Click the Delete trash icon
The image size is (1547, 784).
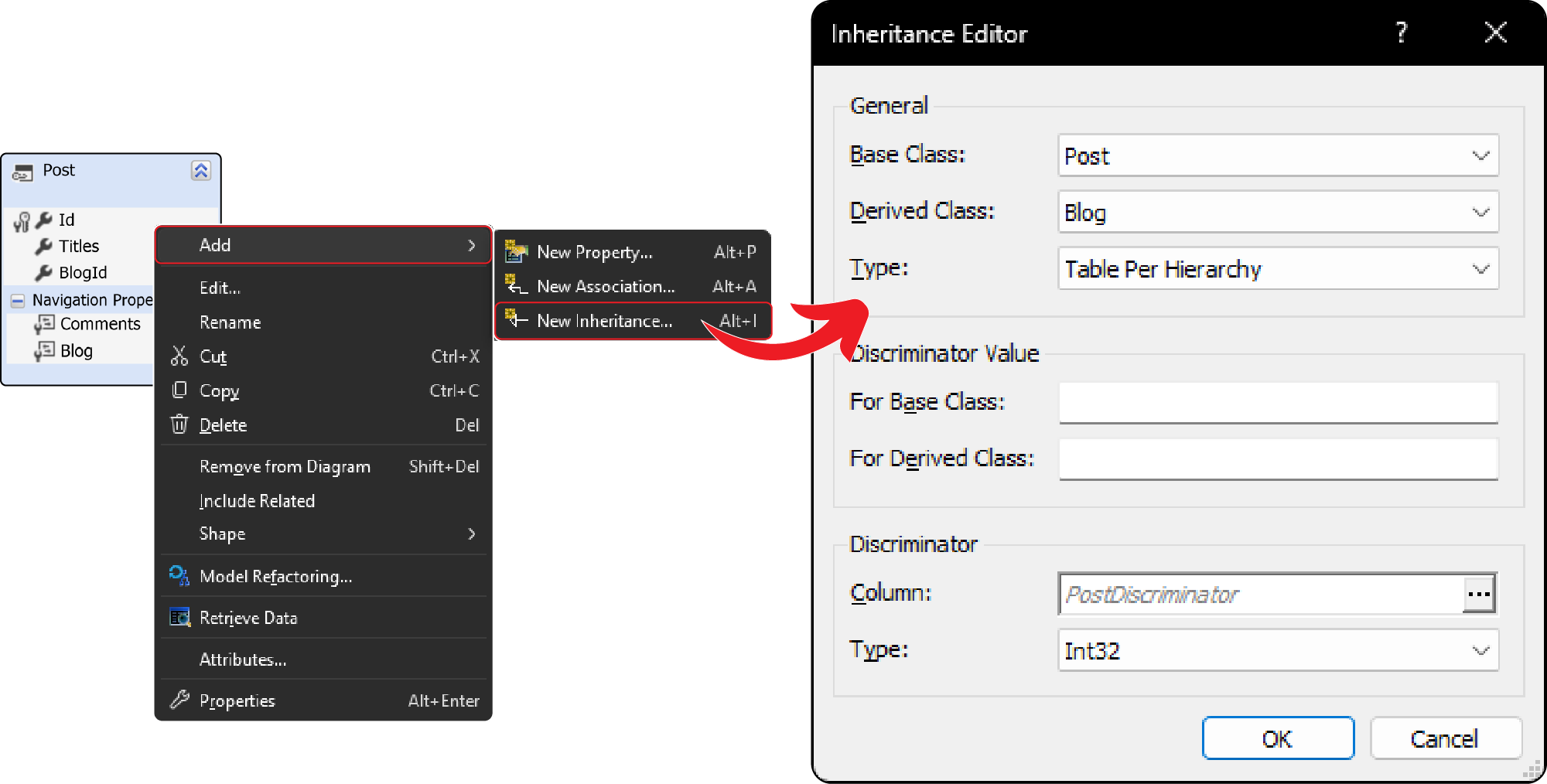click(179, 424)
